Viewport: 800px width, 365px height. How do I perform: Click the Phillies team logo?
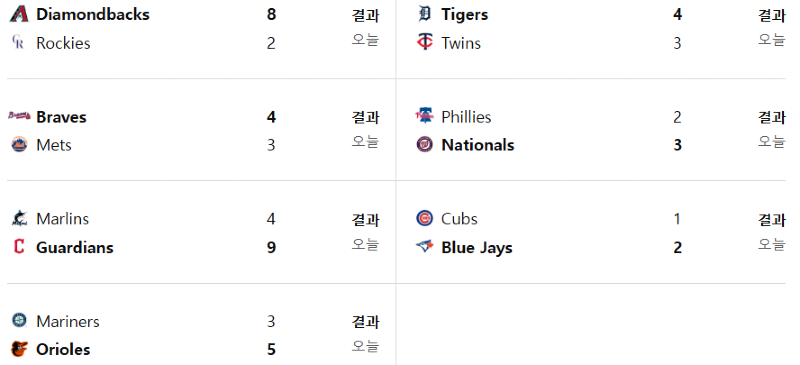pyautogui.click(x=424, y=116)
